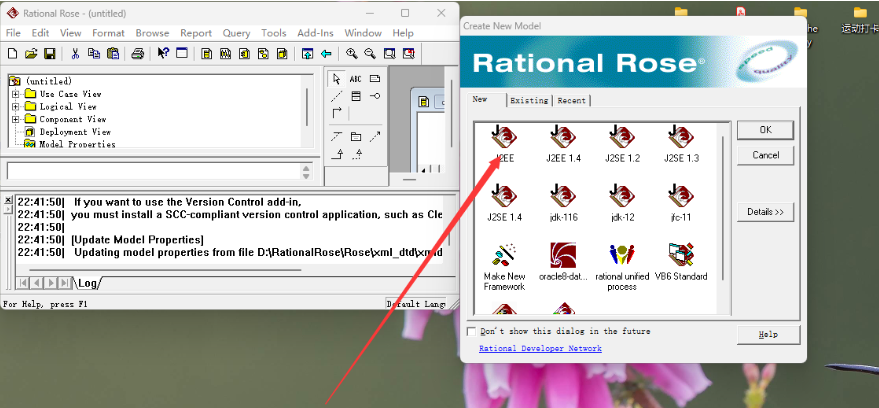Viewport: 879px width, 408px height.
Task: Click the Browse Parent toolbar icon
Action: (x=307, y=54)
